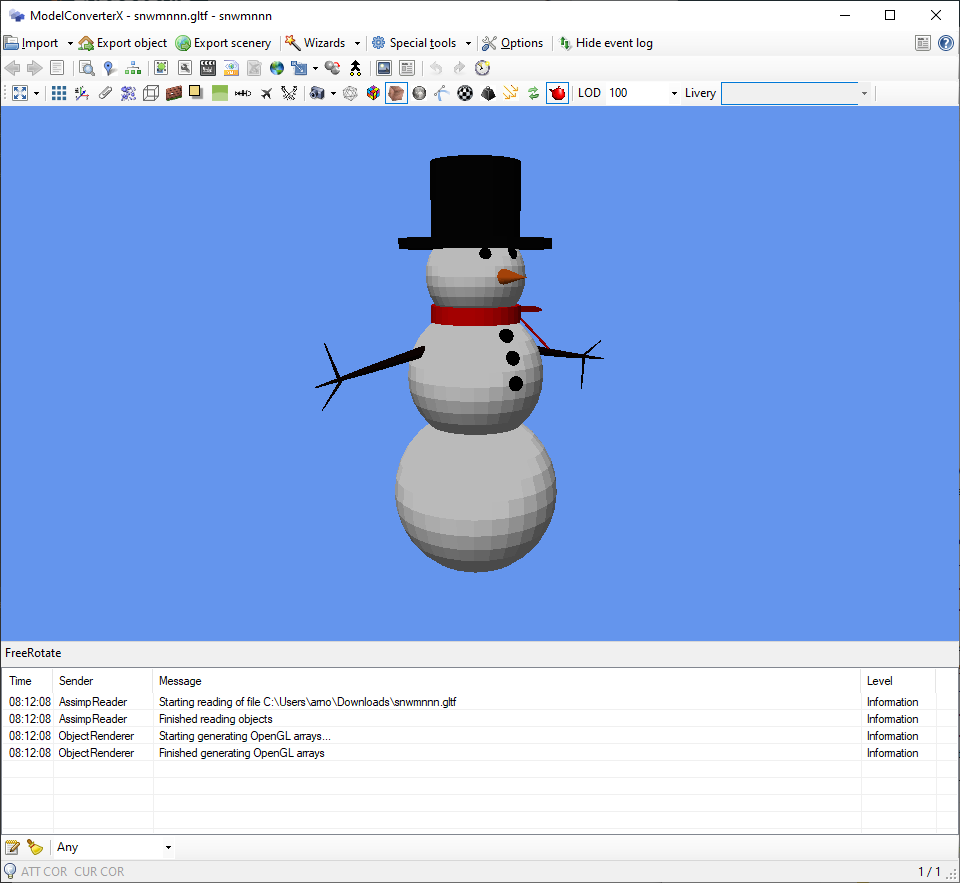Expand the Special tools dropdown arrow
The image size is (960, 883).
pyautogui.click(x=468, y=43)
